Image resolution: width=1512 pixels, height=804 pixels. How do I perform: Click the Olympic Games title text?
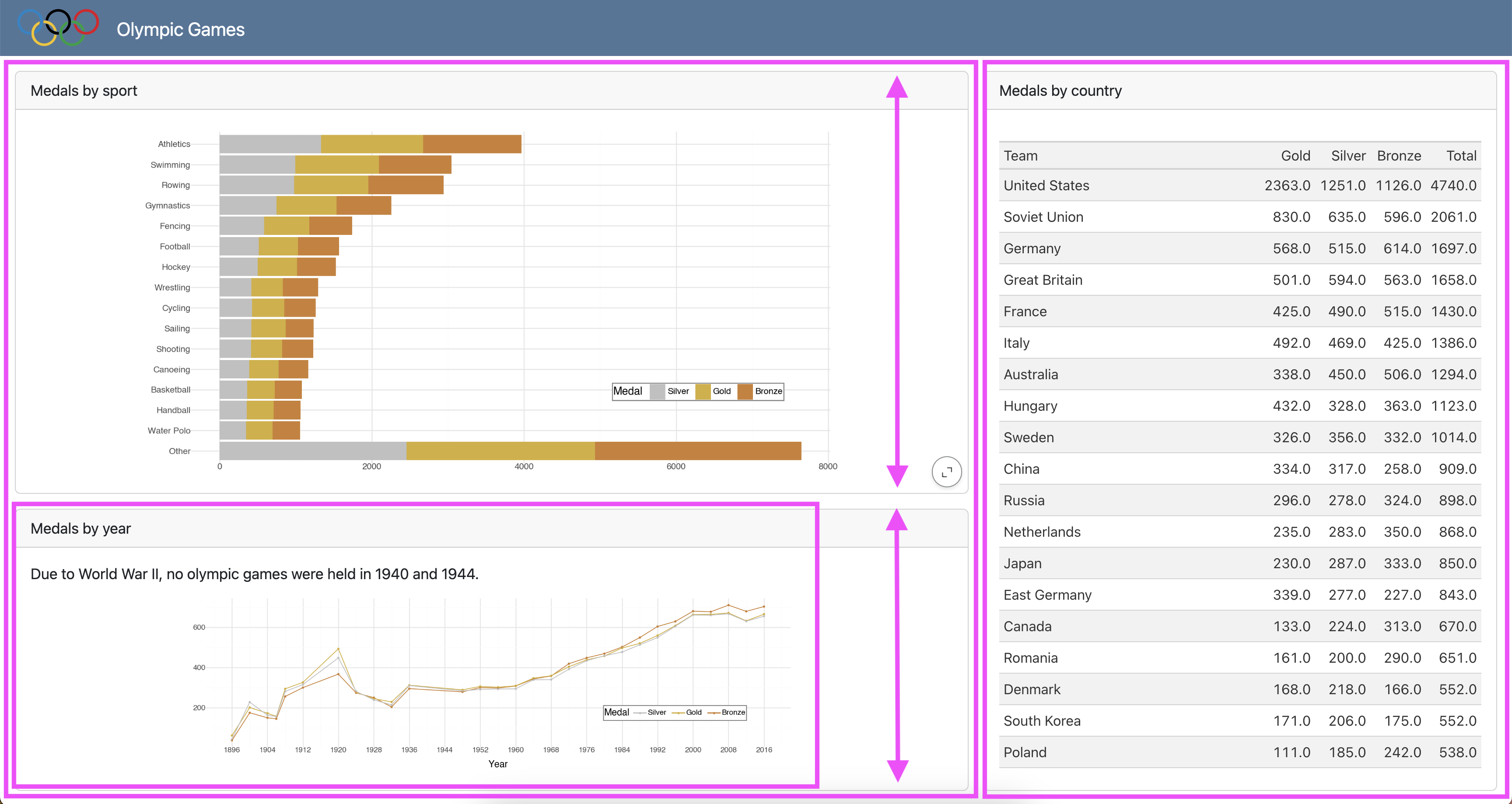tap(180, 29)
